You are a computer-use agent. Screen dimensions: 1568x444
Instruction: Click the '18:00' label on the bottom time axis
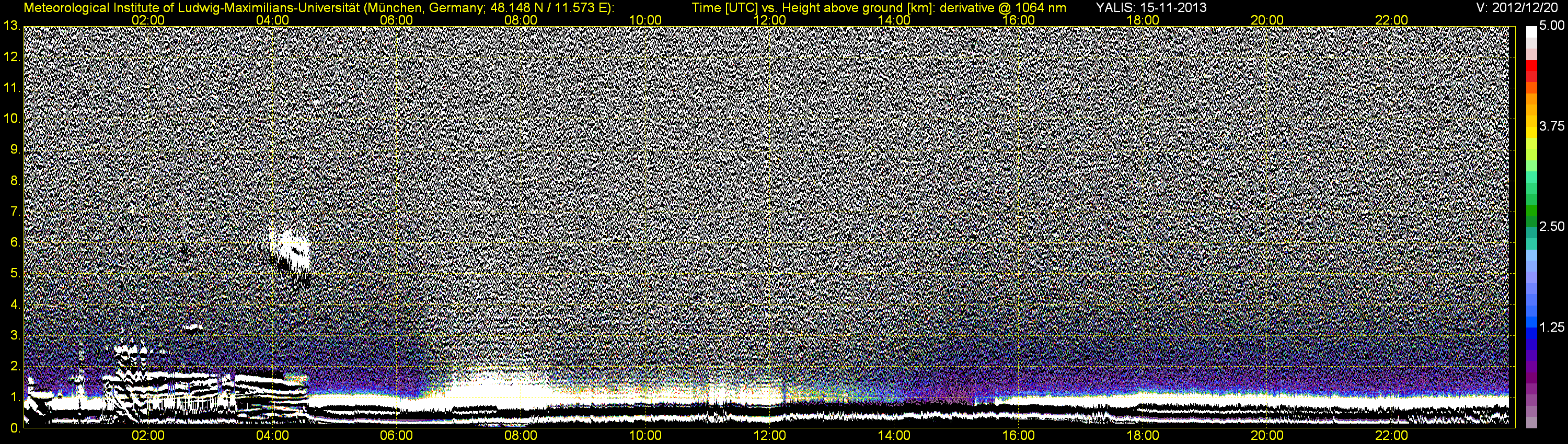[1143, 436]
